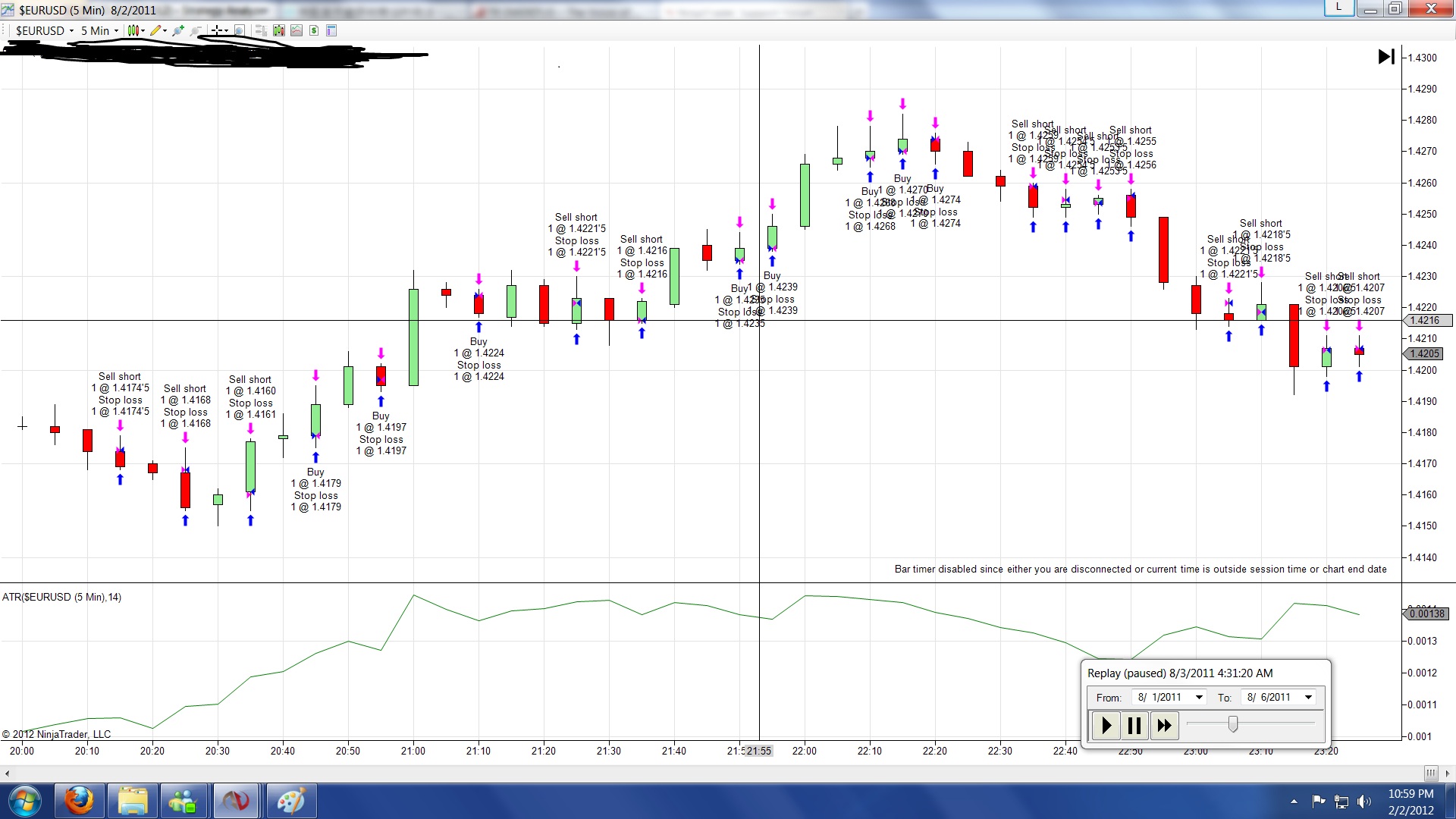Open the indicators line chart icon
Screen dimensions: 1456x819
[296, 30]
